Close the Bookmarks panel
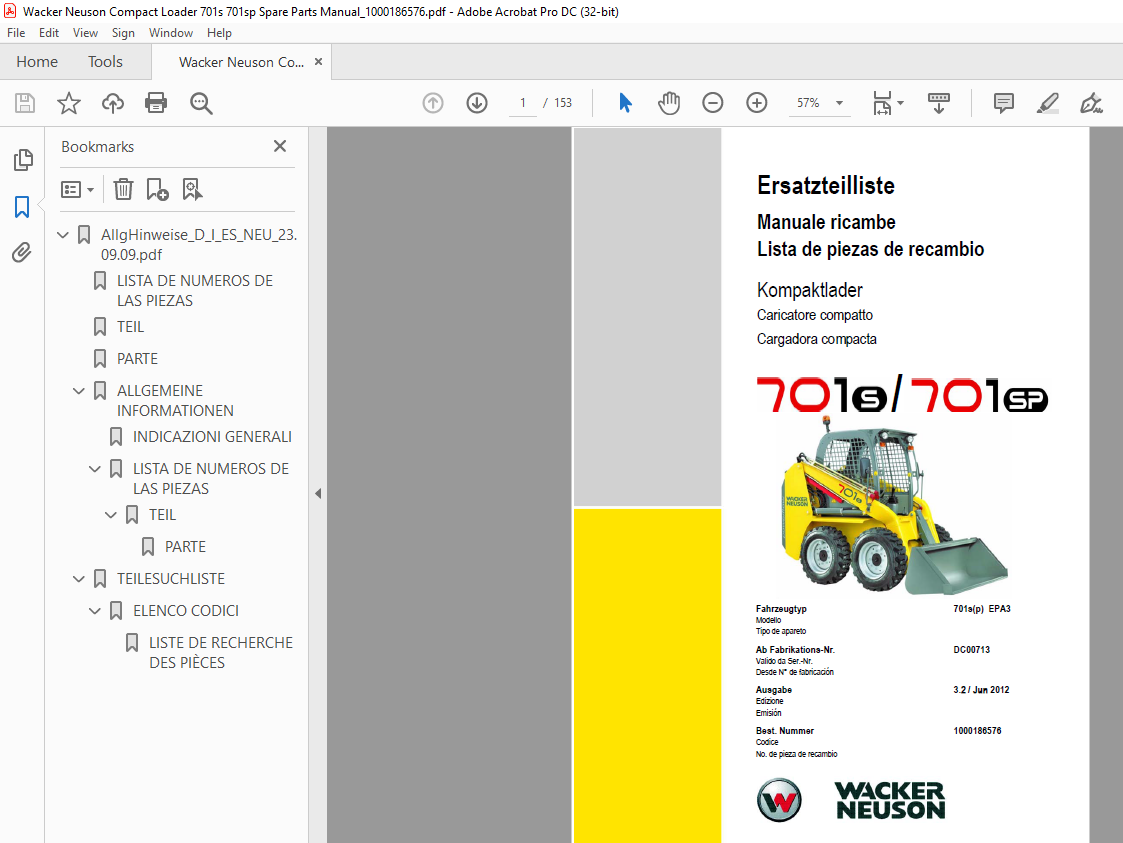 pos(280,146)
